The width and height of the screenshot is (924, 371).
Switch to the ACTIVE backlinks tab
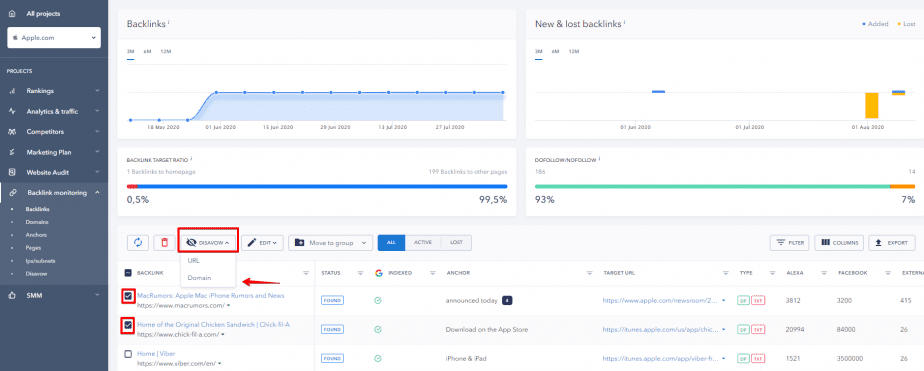(423, 243)
